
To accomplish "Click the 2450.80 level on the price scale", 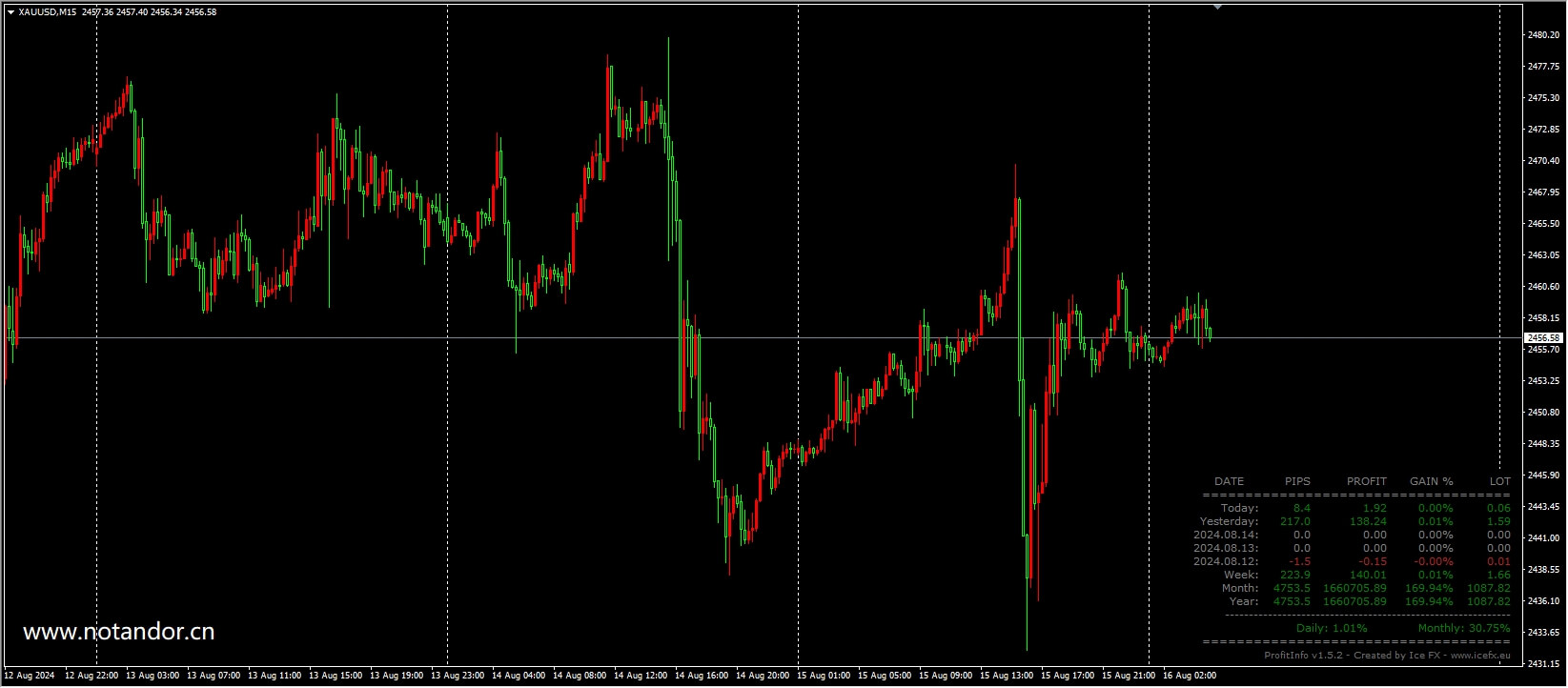I will coord(1543,413).
